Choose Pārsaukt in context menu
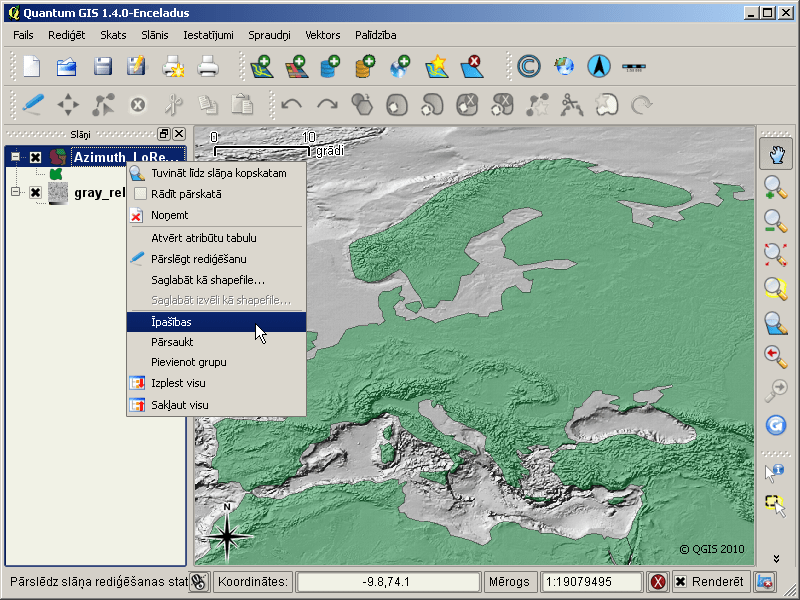This screenshot has height=600, width=800. click(x=216, y=342)
